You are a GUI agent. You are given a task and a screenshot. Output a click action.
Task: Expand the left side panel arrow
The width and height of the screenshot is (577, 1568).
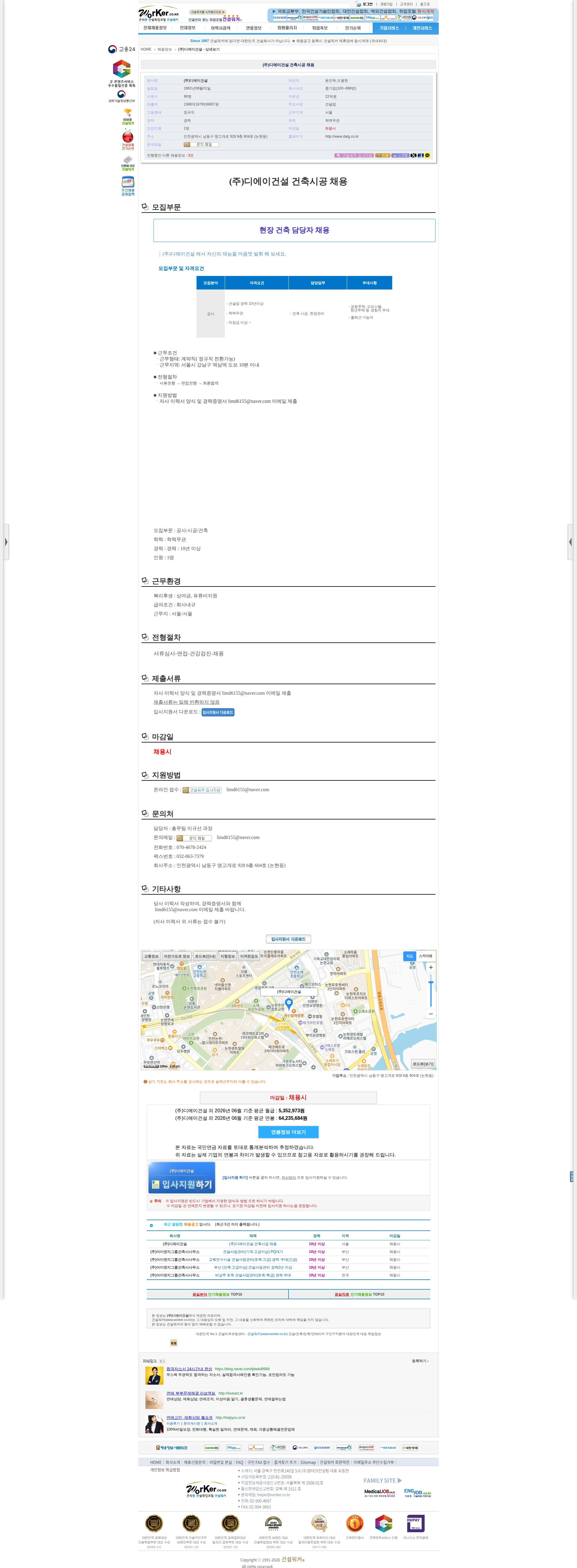(5, 541)
